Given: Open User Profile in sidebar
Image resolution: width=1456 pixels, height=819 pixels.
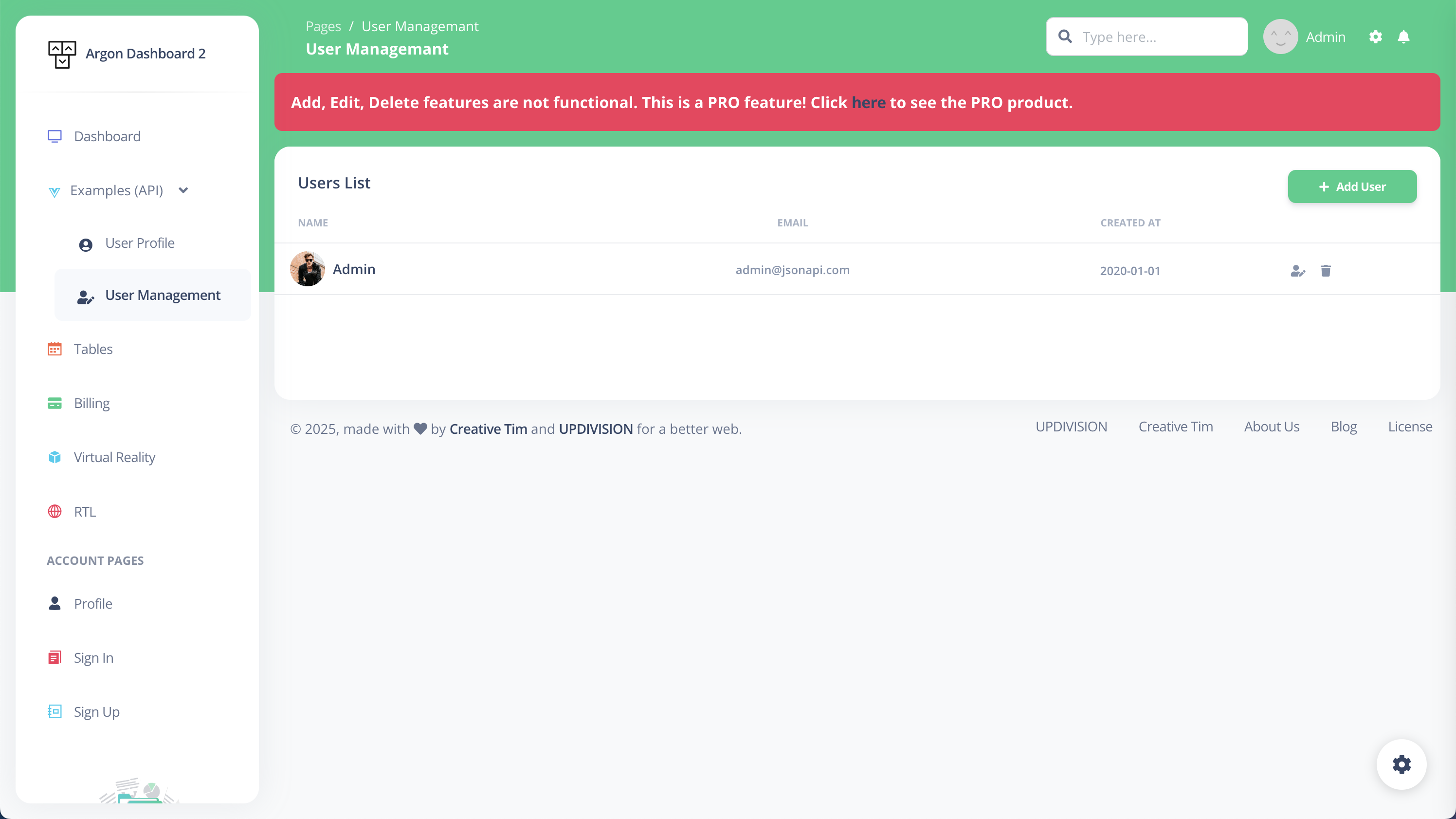Looking at the screenshot, I should tap(140, 243).
